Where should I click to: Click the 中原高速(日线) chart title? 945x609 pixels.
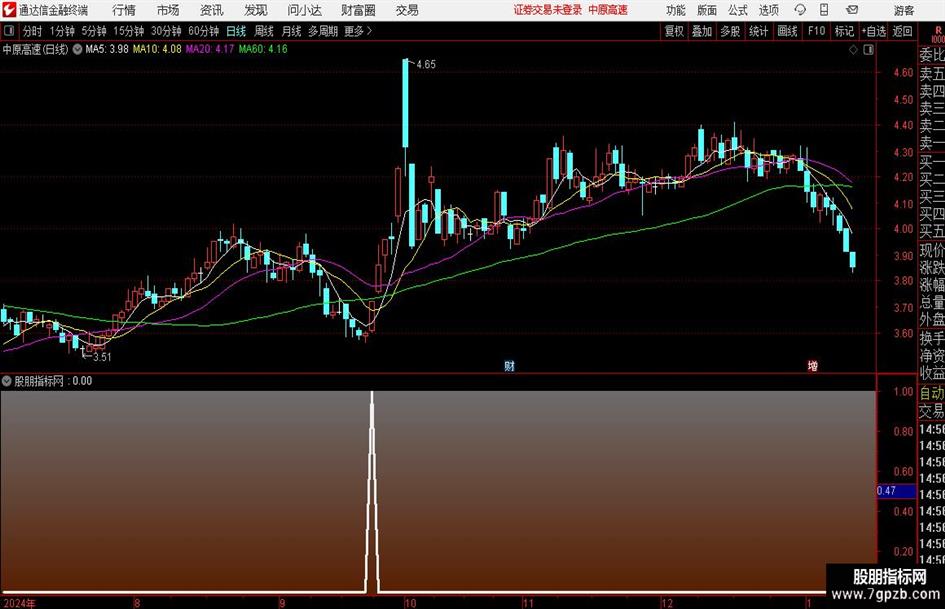point(36,49)
